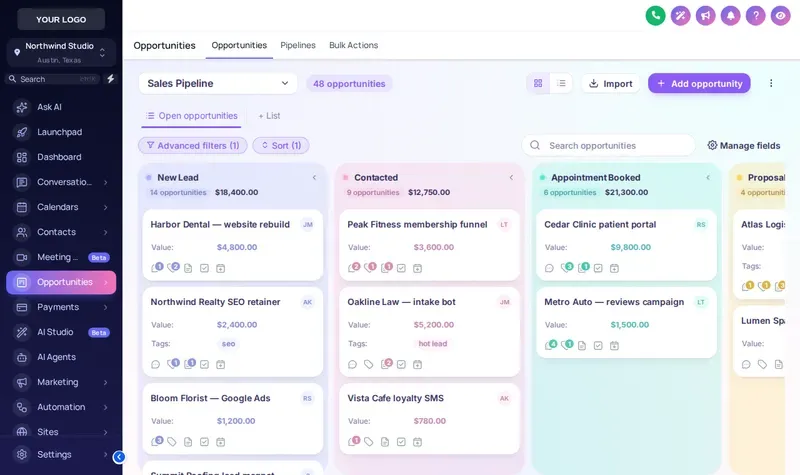
Task: Click calendar icon on Bloom Florist card
Action: tap(220, 442)
